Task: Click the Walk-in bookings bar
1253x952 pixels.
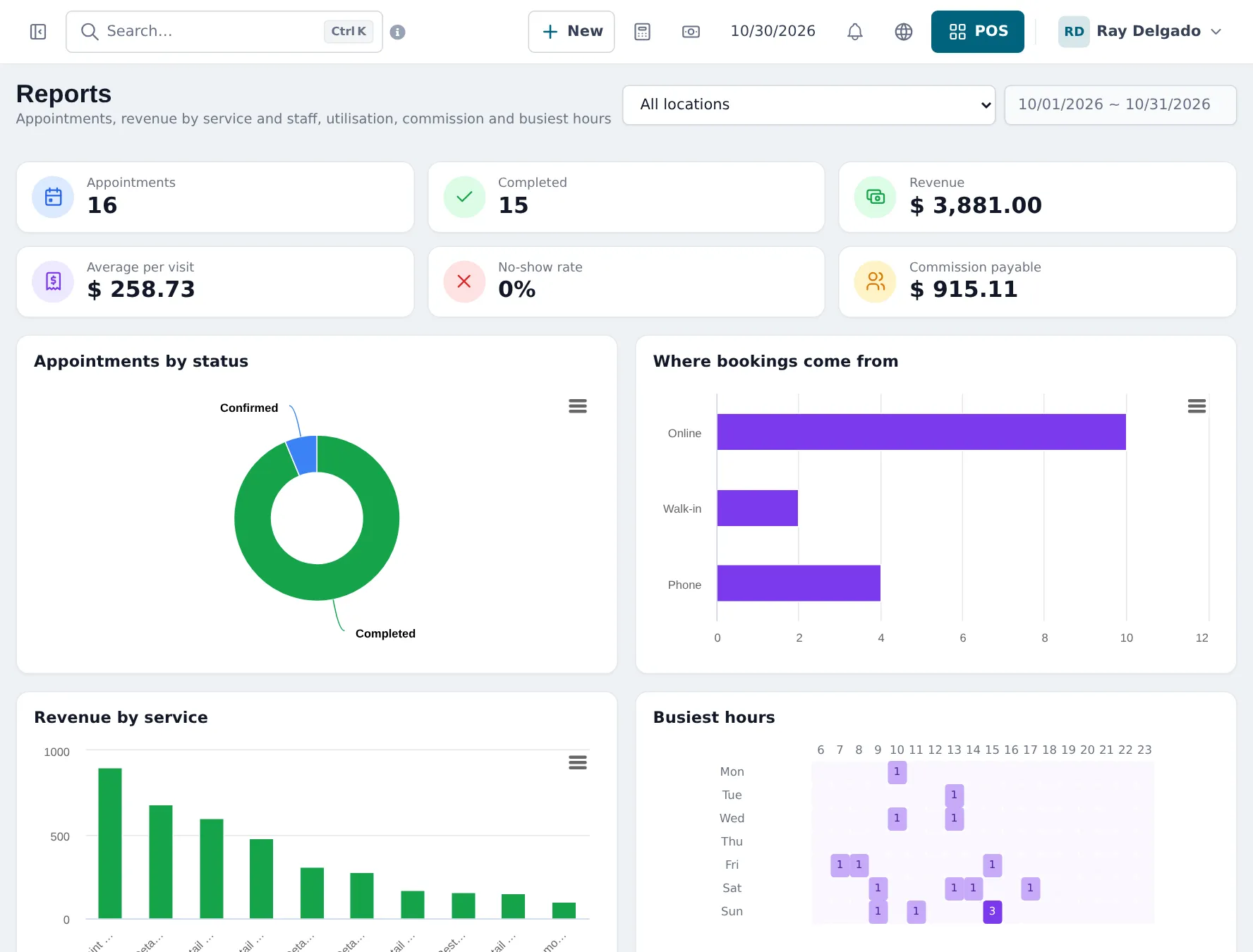Action: coord(758,508)
